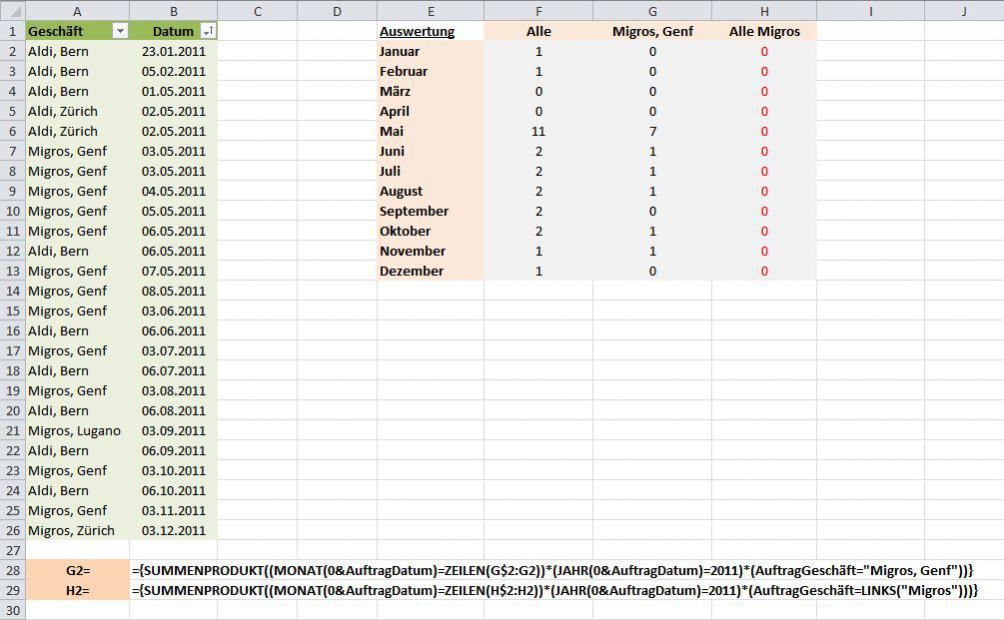Open the Geschäft column filter dropdown
The image size is (1004, 620).
coord(120,31)
